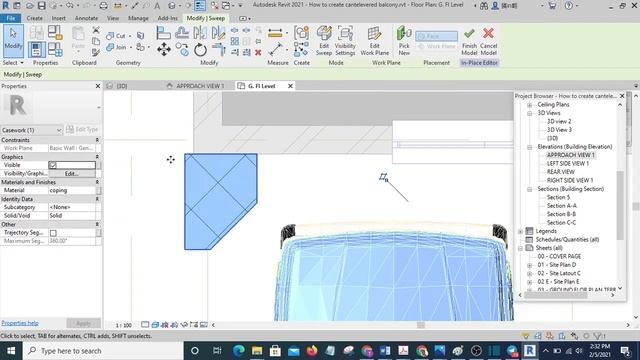The image size is (640, 360).
Task: Collapse the Elevations (Building Elevation) node
Action: [x=529, y=147]
